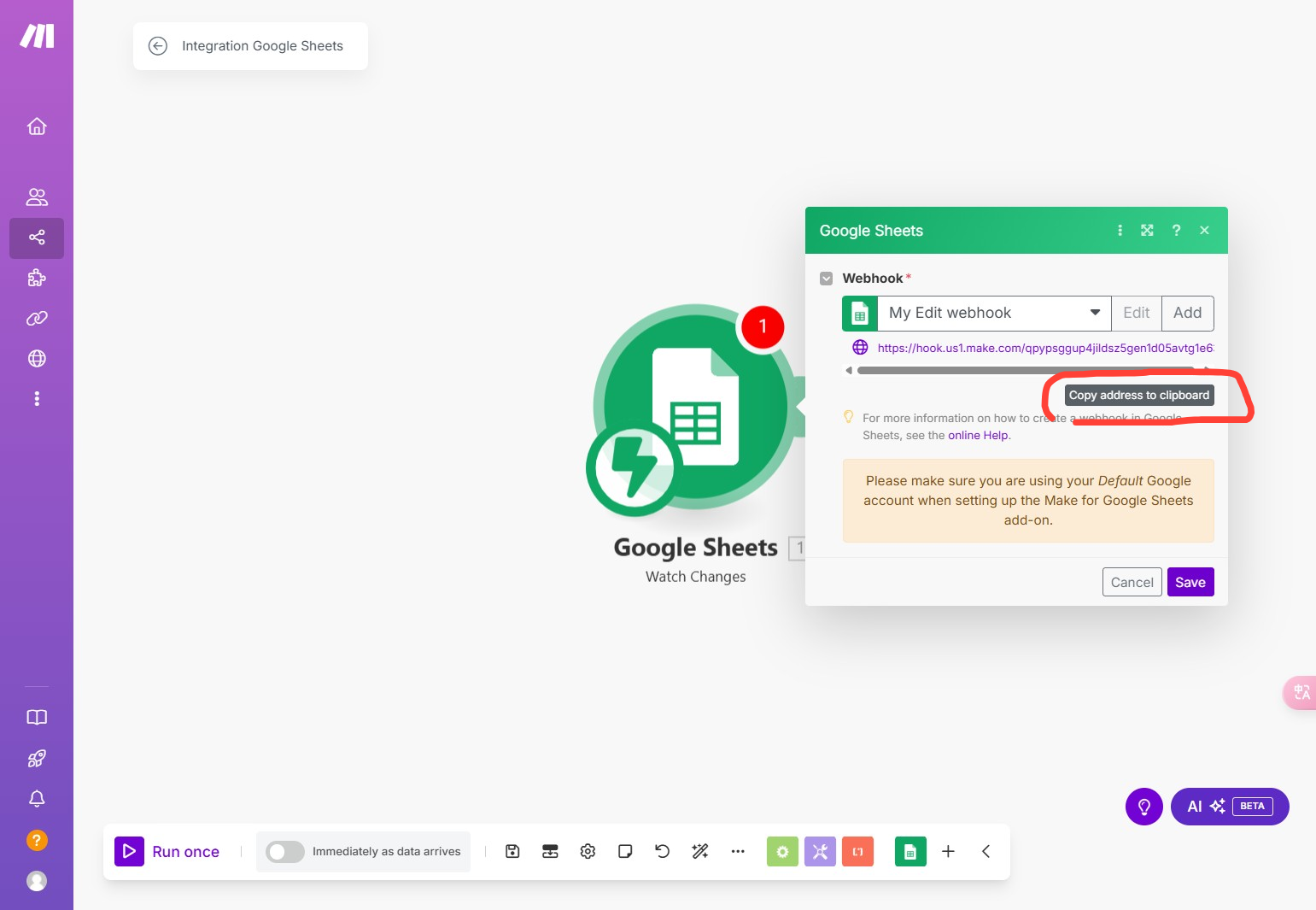The width and height of the screenshot is (1316, 910).
Task: Open the Scenarios share icon in the sidebar
Action: tap(37, 238)
